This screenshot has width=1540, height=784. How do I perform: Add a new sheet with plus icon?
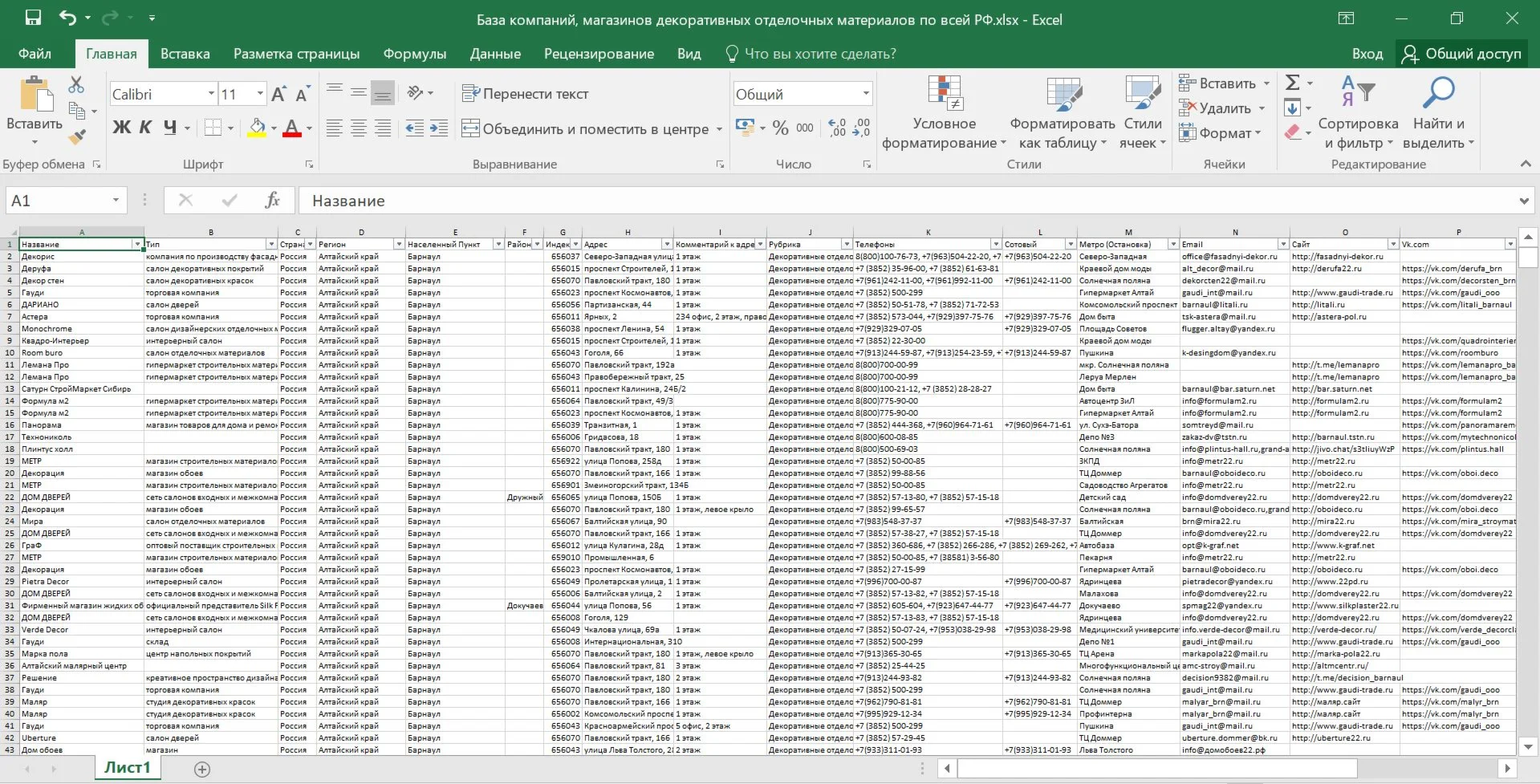[x=202, y=769]
